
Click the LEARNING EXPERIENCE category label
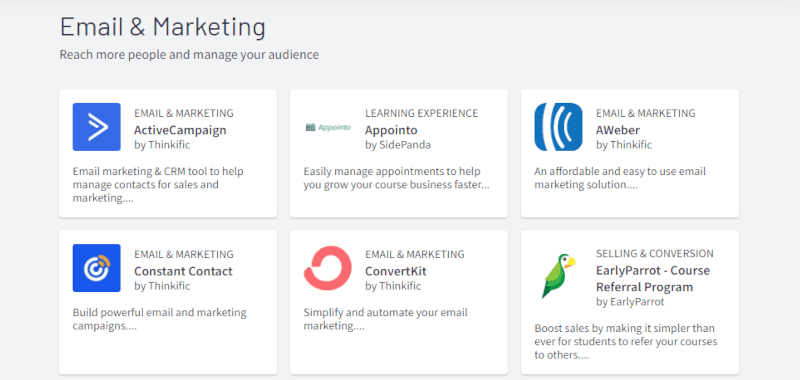click(421, 113)
